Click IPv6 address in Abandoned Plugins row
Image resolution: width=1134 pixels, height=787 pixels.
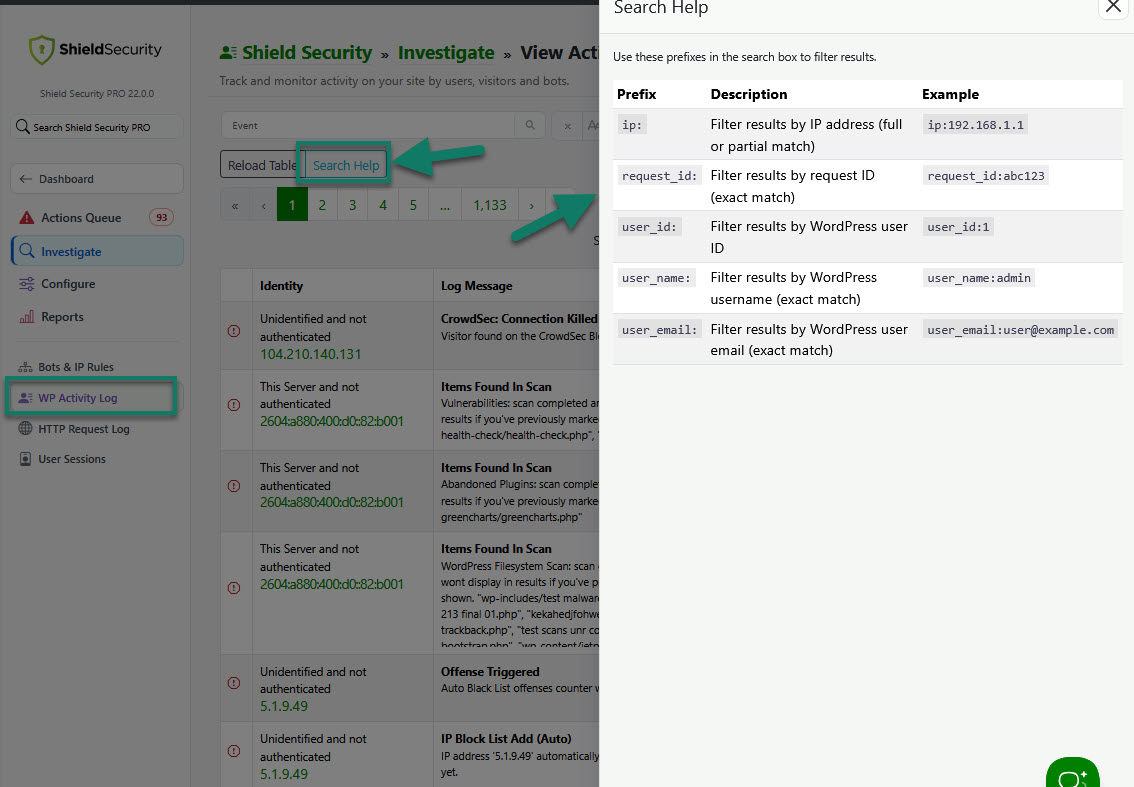332,502
